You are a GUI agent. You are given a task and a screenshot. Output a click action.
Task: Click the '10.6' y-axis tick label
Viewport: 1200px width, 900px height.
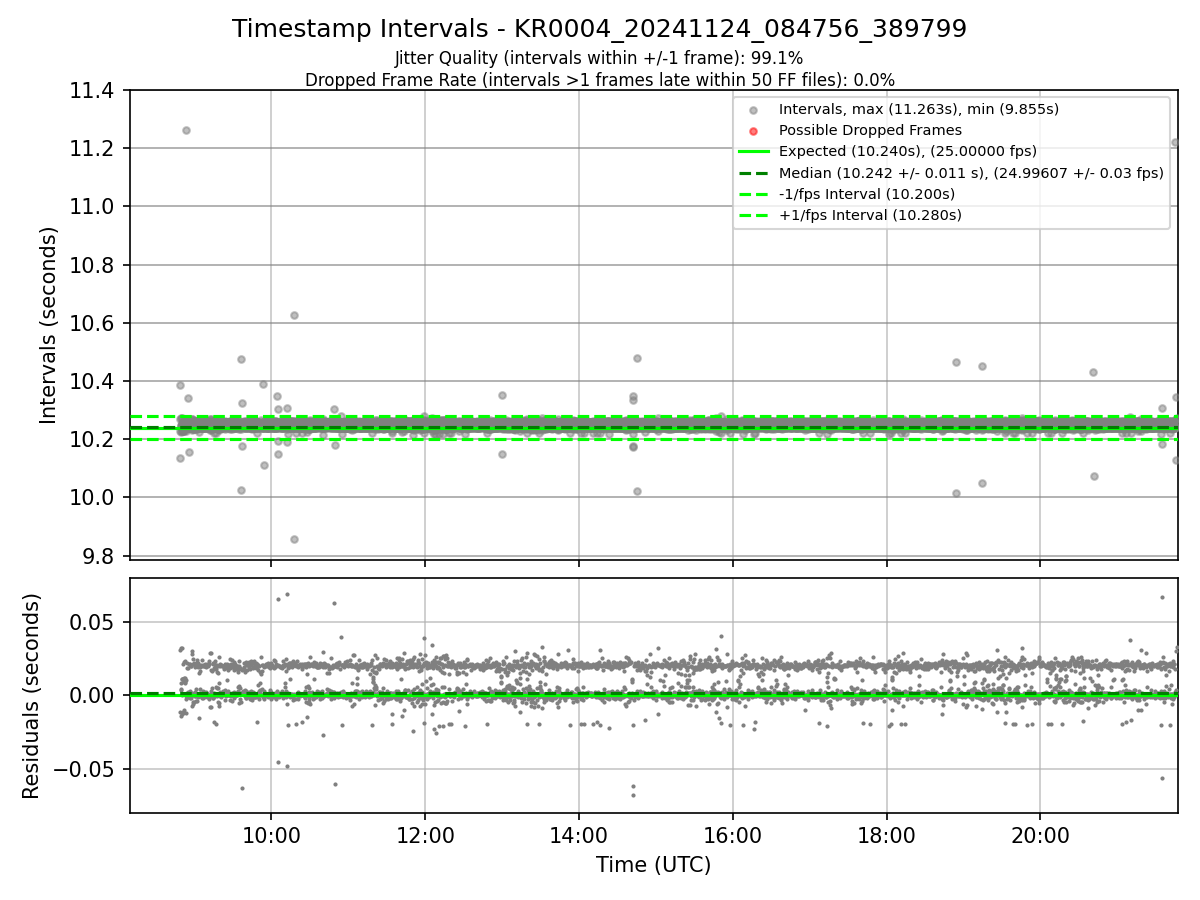click(x=94, y=323)
